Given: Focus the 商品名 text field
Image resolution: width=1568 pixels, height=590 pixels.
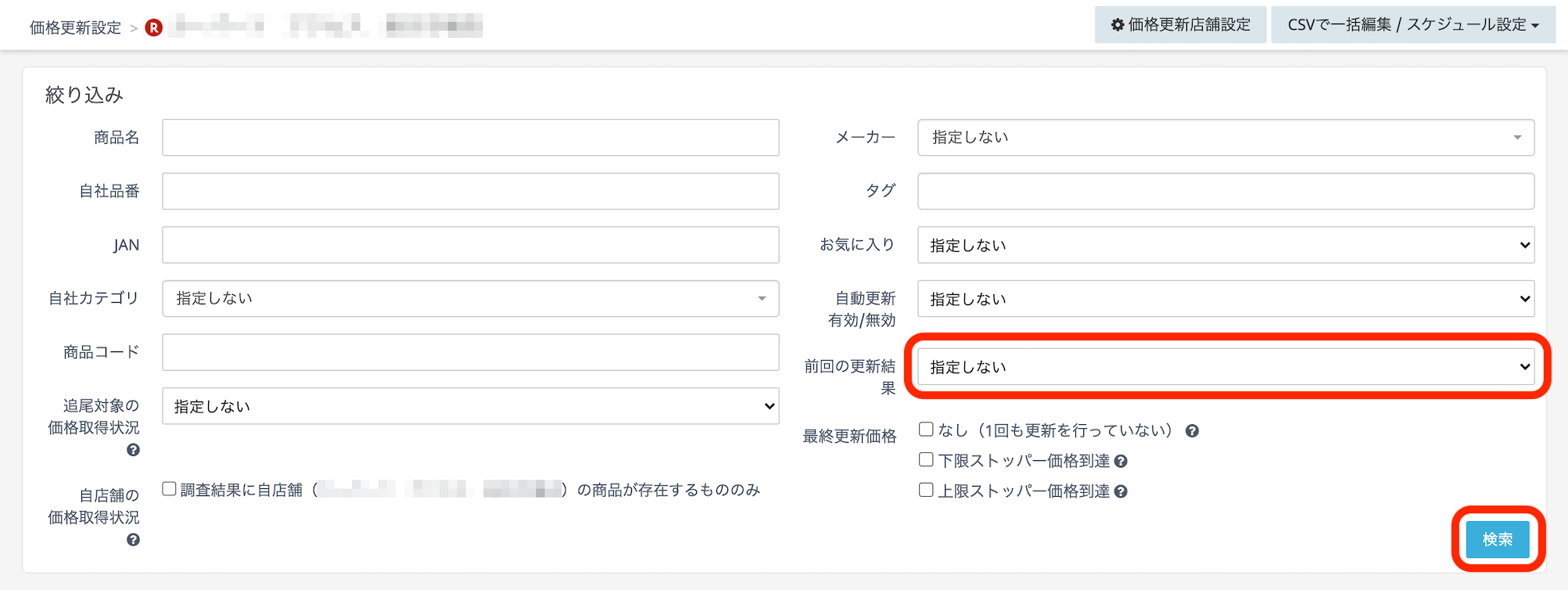Looking at the screenshot, I should click(470, 138).
